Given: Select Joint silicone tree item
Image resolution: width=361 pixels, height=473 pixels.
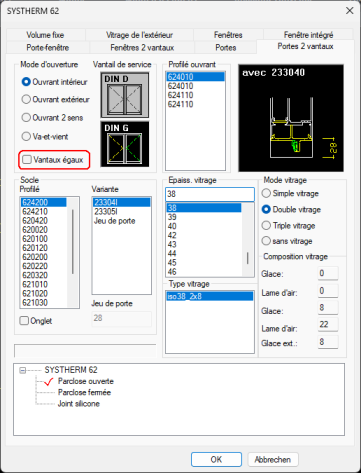Looking at the screenshot, I should 79,404.
